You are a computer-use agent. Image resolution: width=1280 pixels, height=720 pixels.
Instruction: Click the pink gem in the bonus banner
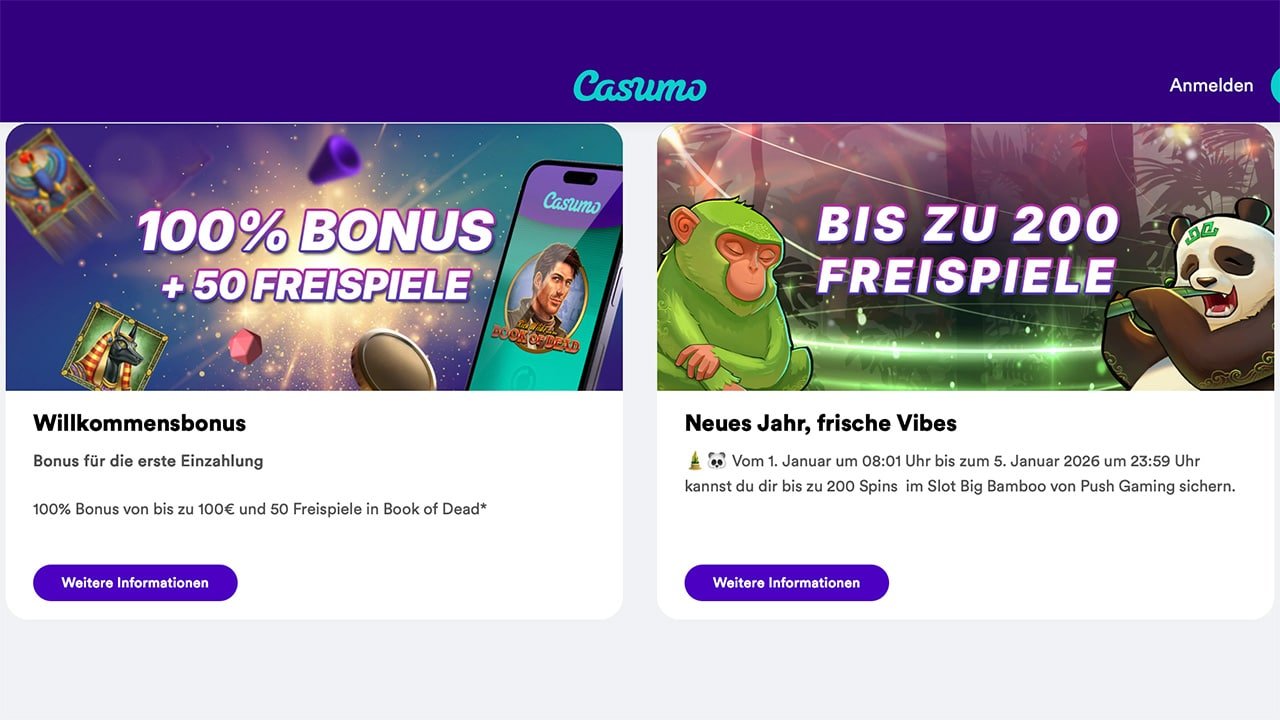click(x=245, y=347)
